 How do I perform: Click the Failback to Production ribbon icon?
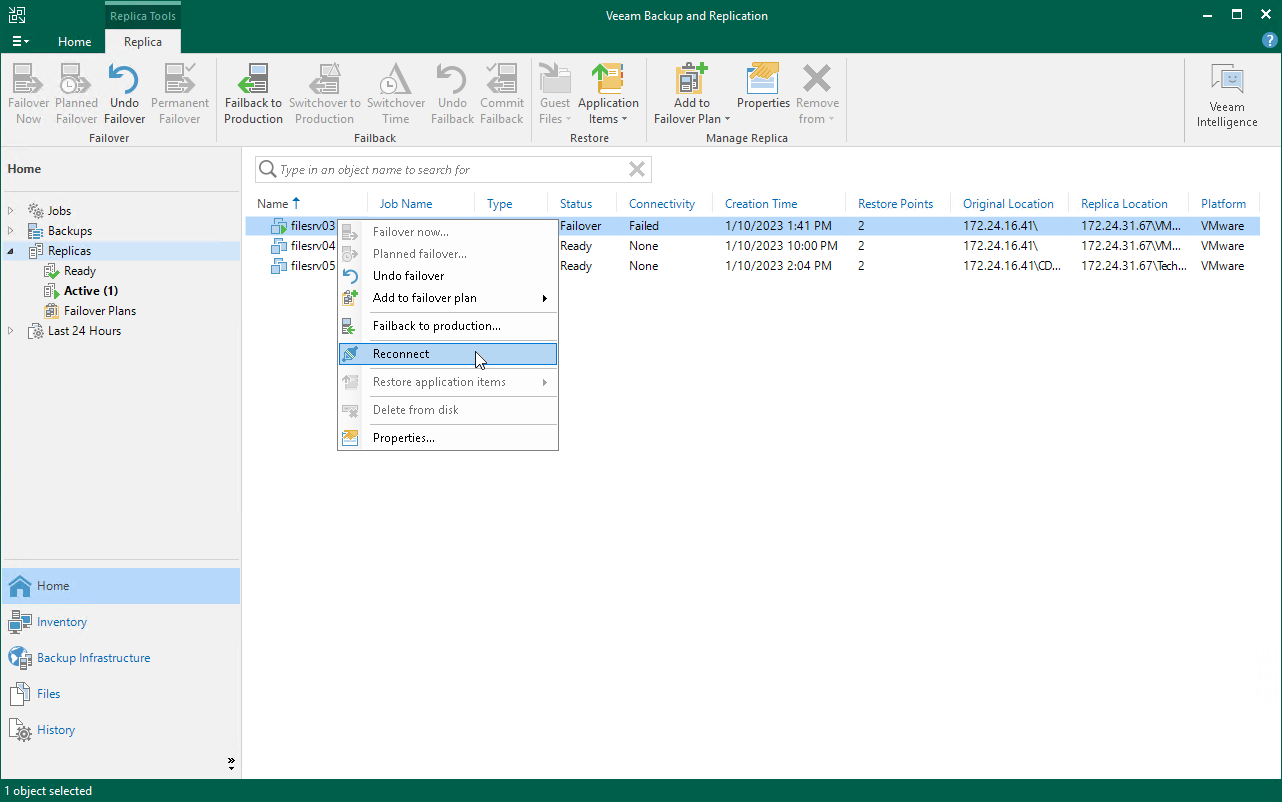point(253,95)
